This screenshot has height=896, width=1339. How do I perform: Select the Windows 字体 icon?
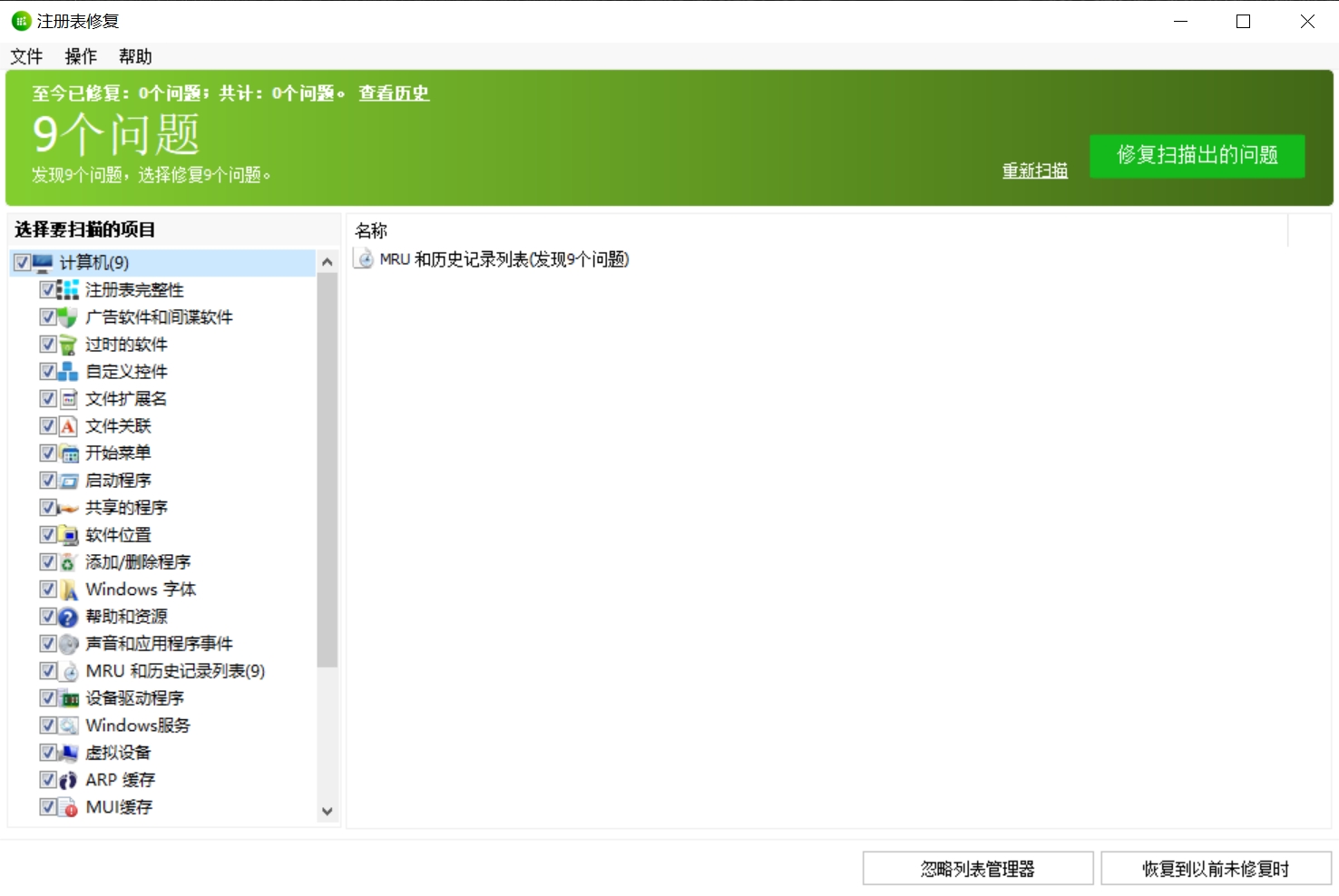(x=68, y=589)
